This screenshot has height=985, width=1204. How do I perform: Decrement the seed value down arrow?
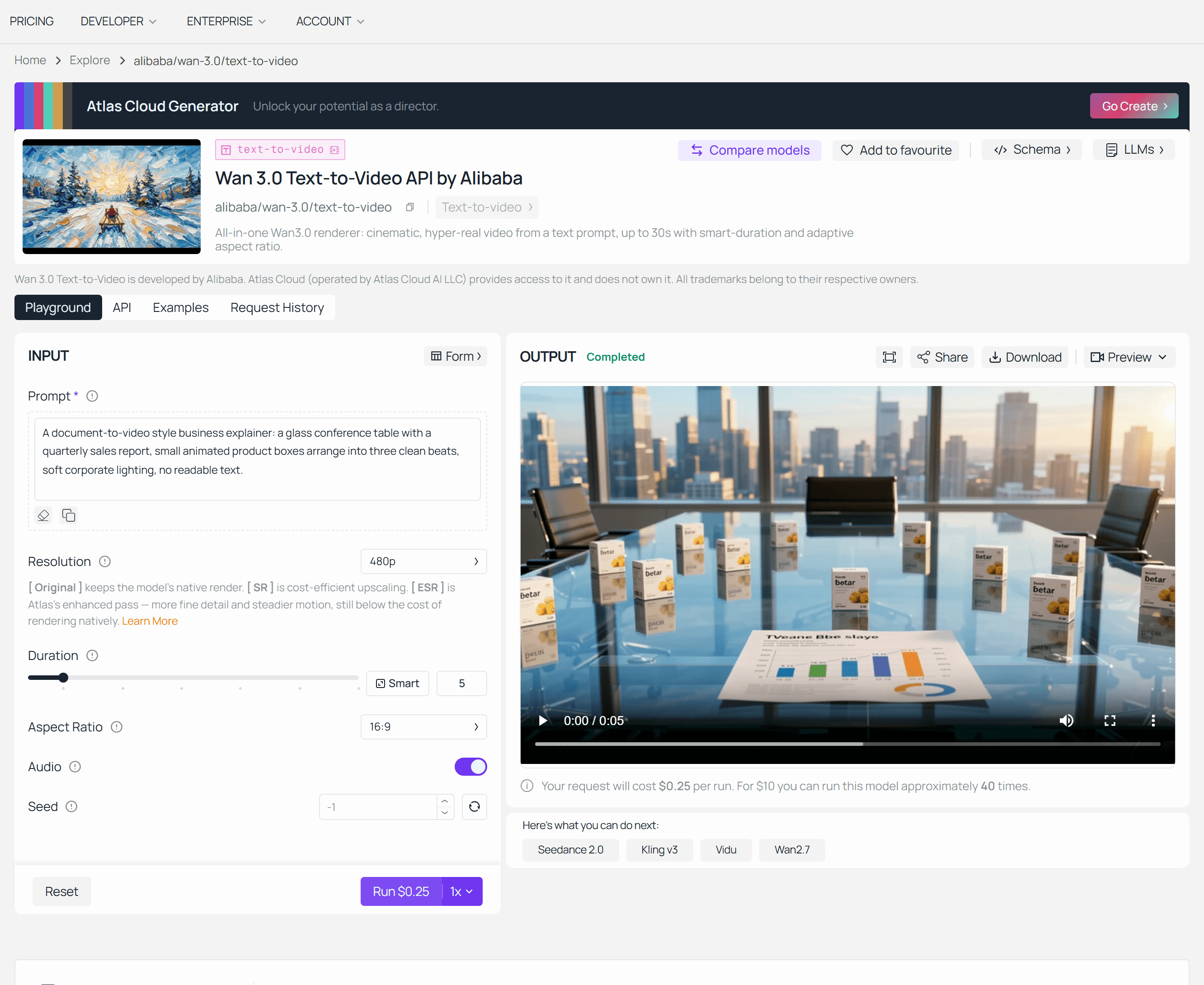[445, 813]
